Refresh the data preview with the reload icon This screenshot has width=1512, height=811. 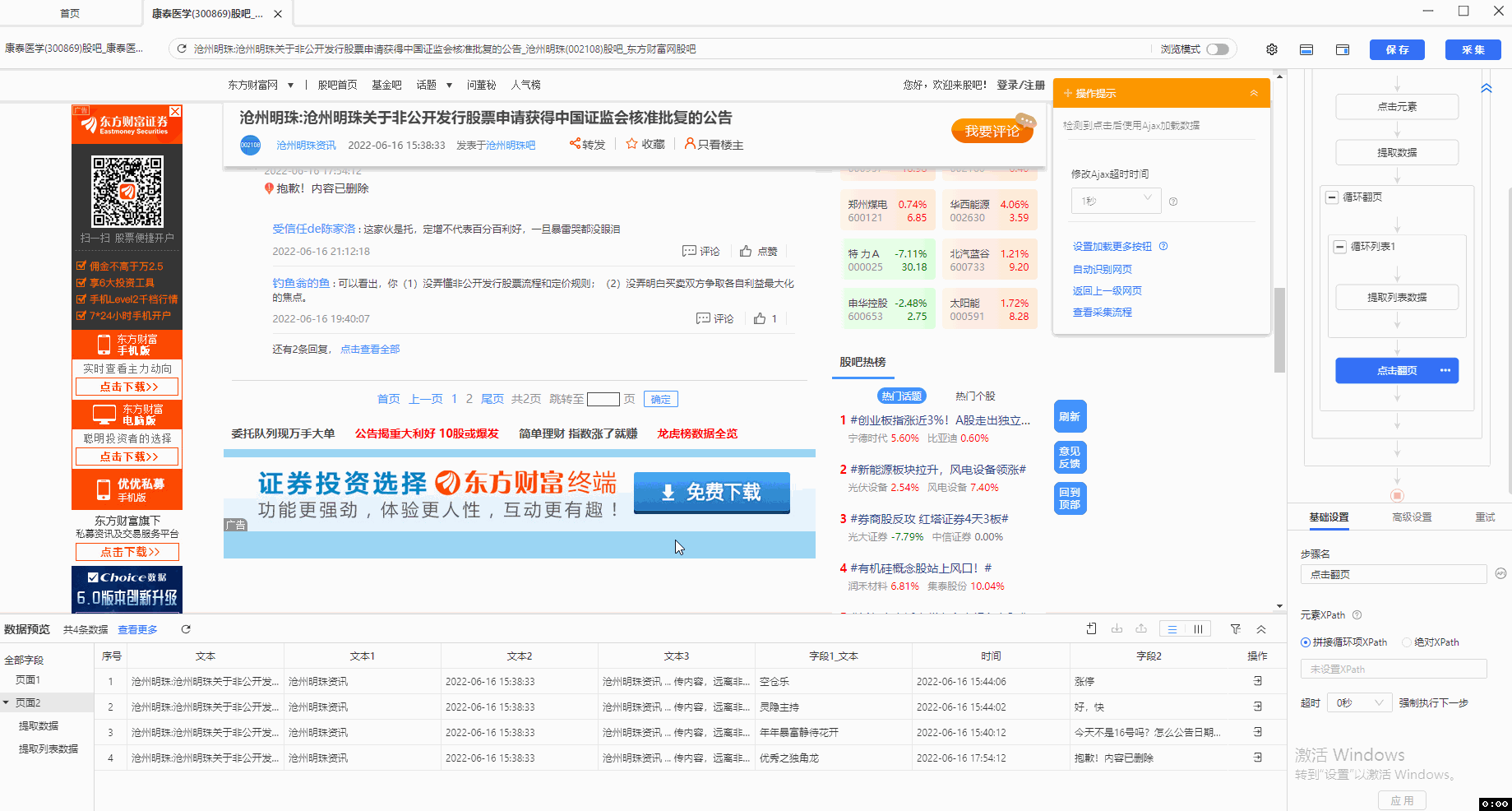tap(186, 629)
